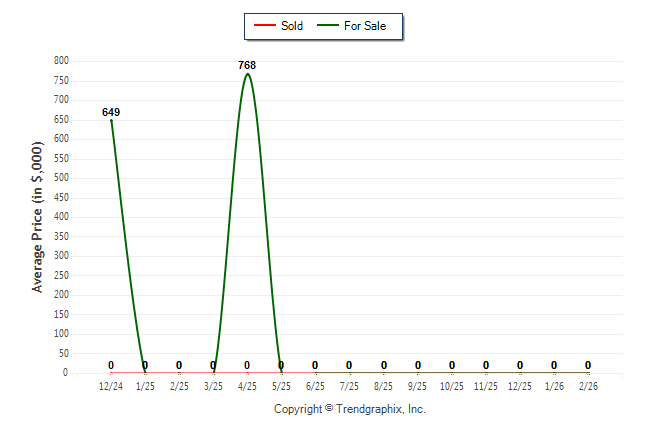Select the 4/25 x-axis label
Screen dimensions: 646x434
247,385
